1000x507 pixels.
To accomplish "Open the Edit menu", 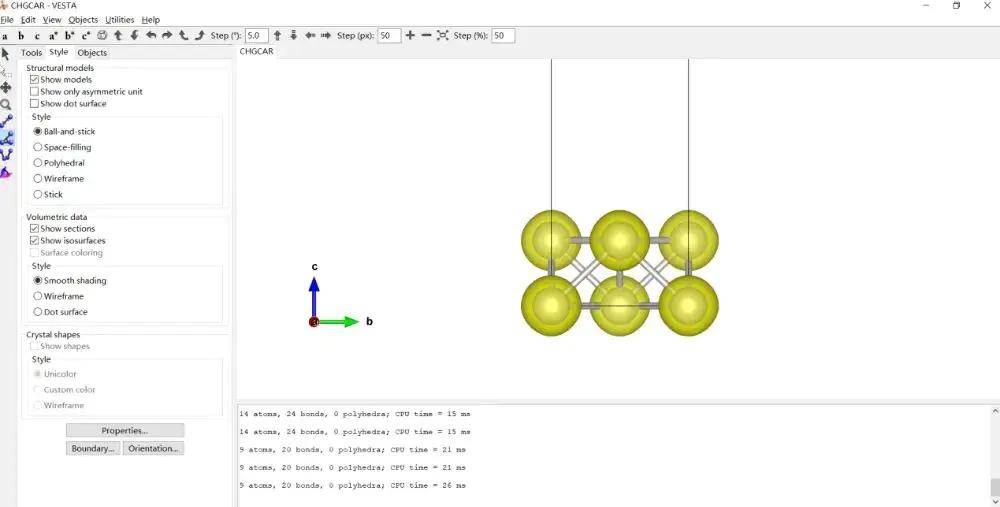I will (x=28, y=20).
